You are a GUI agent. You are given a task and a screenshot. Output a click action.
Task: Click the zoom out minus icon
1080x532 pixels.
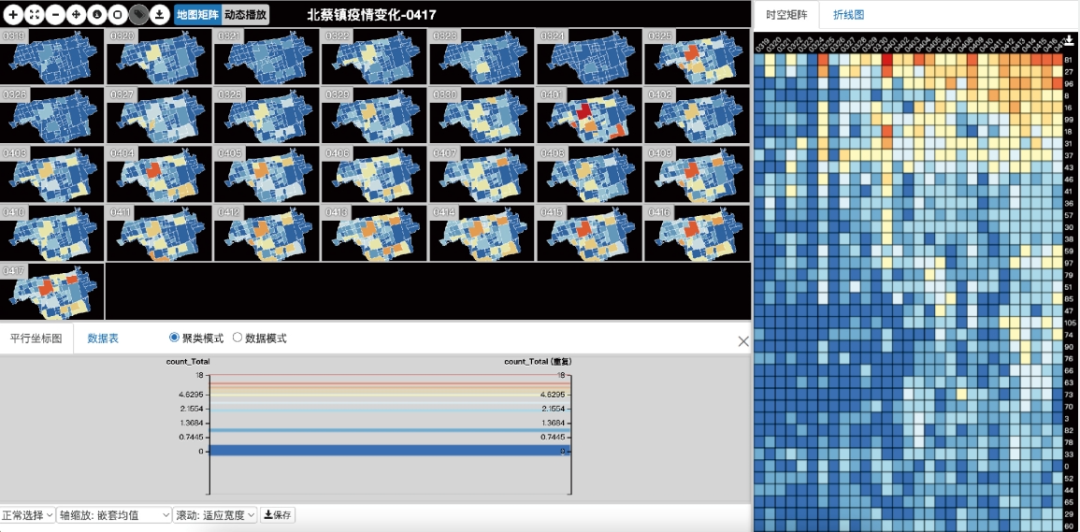coord(55,15)
